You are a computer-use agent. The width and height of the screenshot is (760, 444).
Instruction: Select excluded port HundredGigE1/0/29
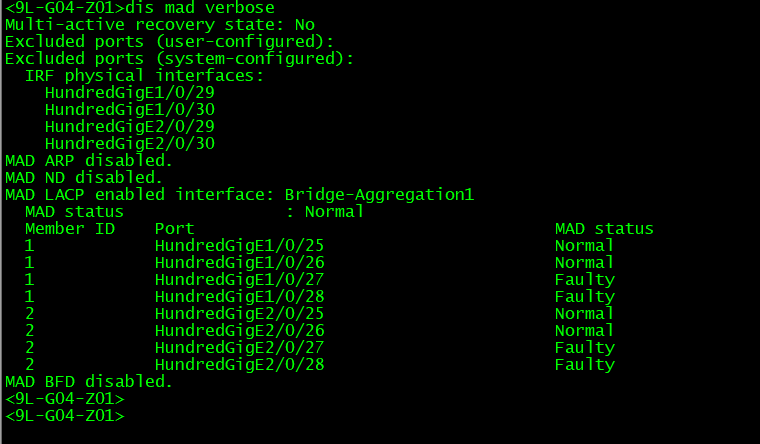coord(130,92)
